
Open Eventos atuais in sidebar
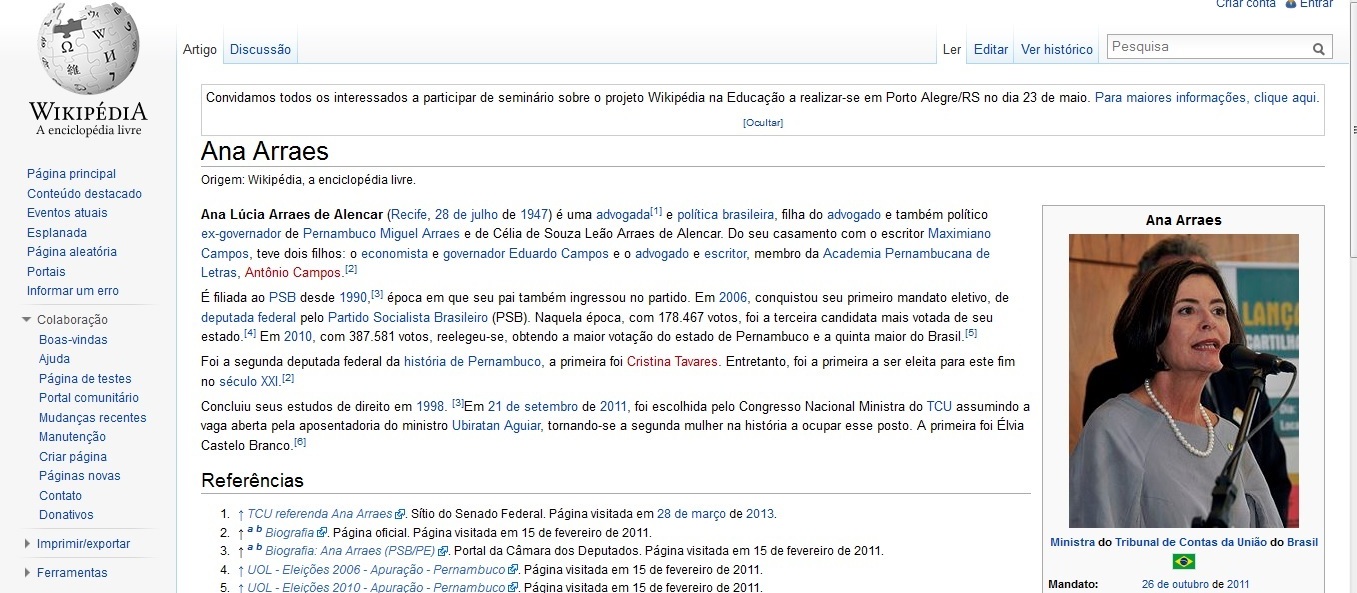(x=67, y=213)
